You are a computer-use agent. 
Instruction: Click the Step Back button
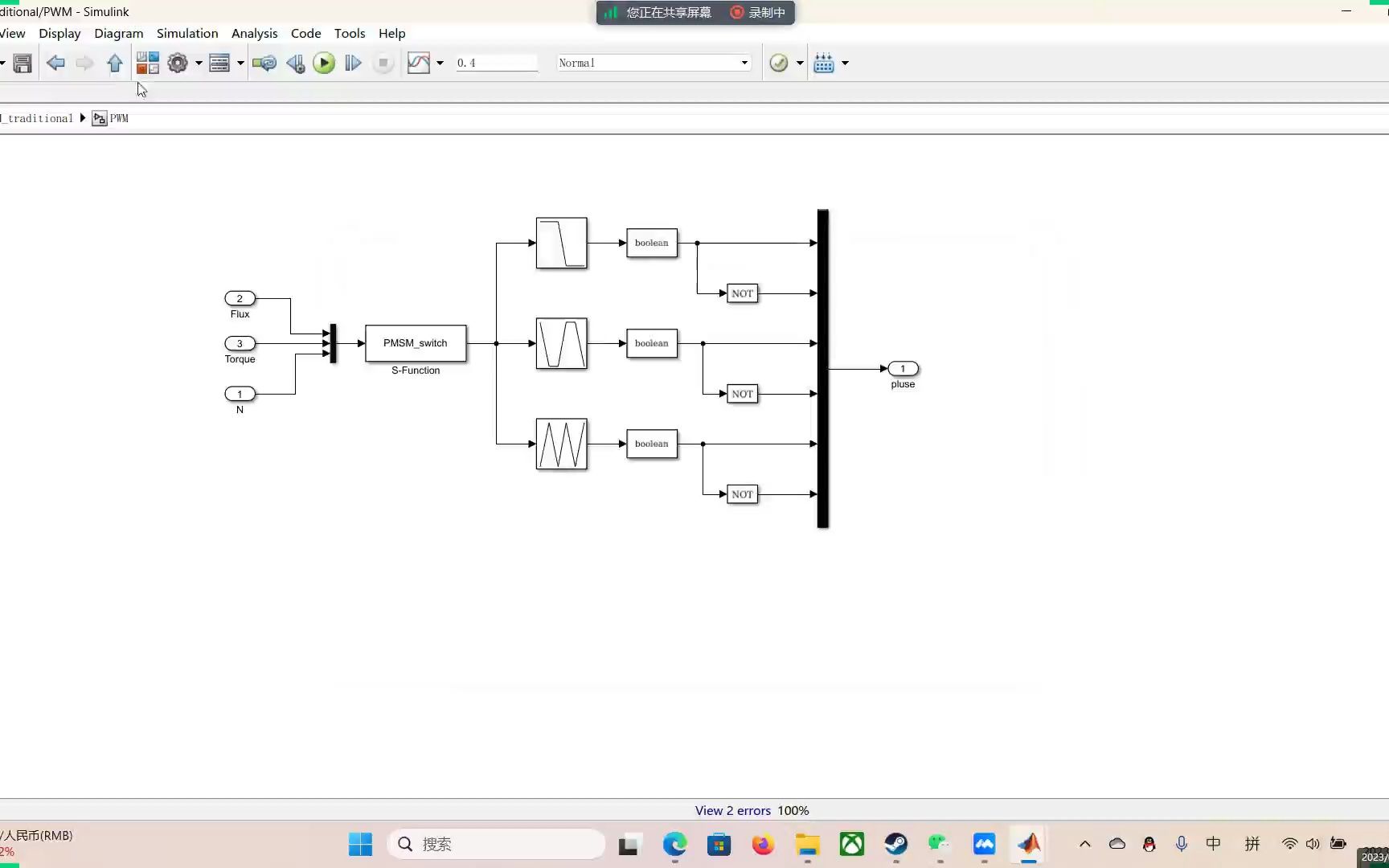coord(295,63)
